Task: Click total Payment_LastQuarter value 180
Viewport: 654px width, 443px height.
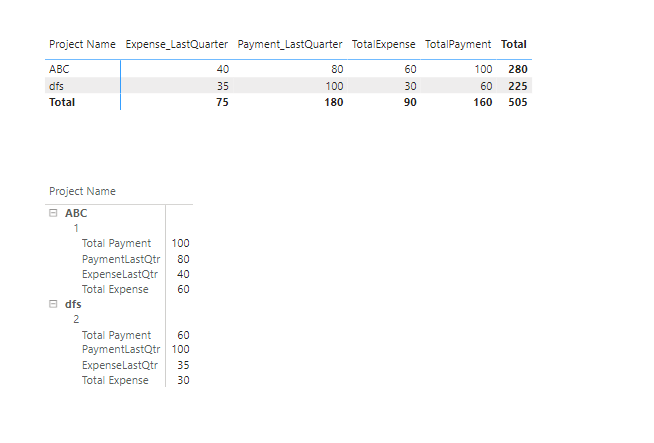Action: [334, 102]
